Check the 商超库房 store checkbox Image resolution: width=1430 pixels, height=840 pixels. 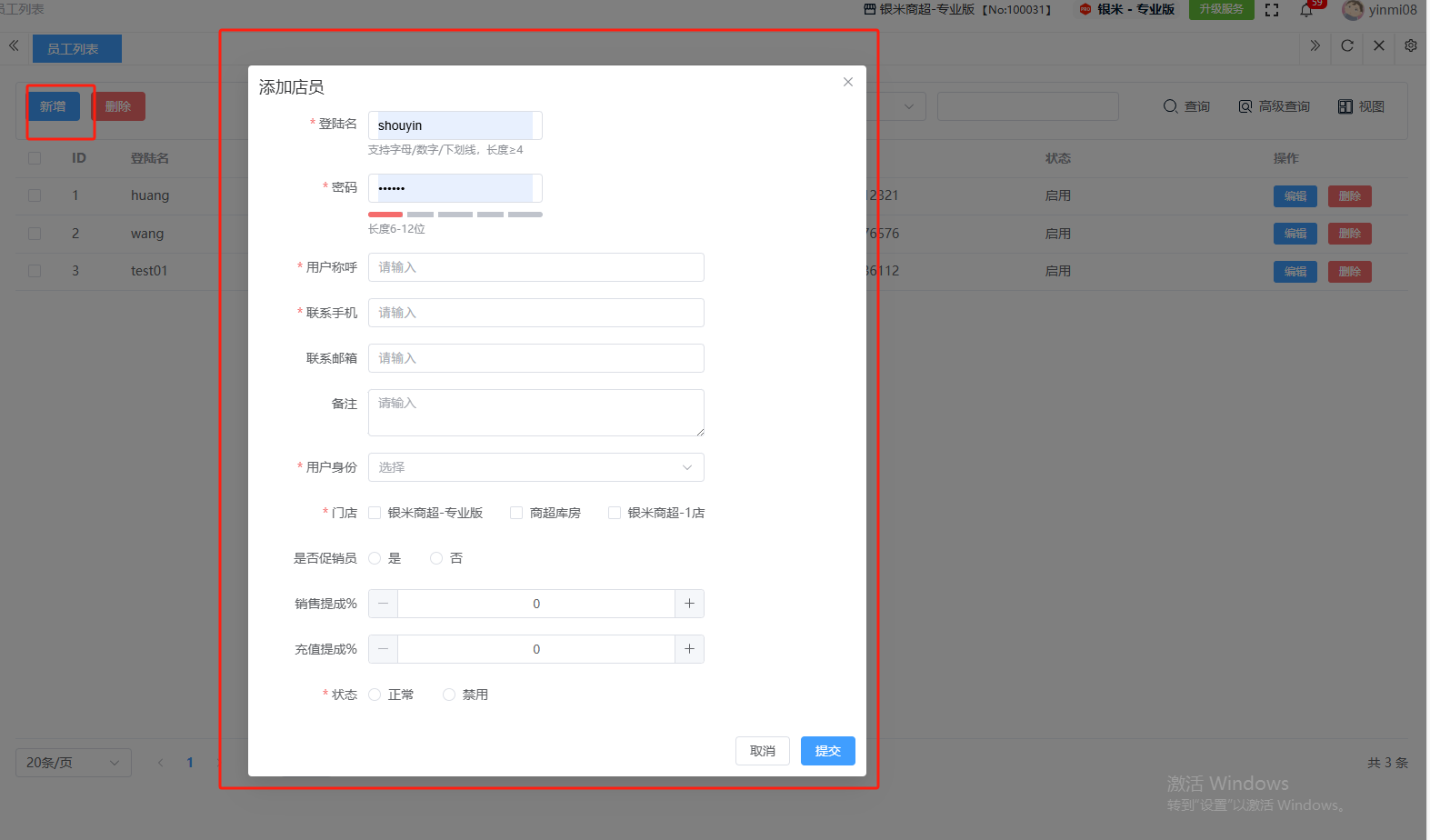[516, 513]
